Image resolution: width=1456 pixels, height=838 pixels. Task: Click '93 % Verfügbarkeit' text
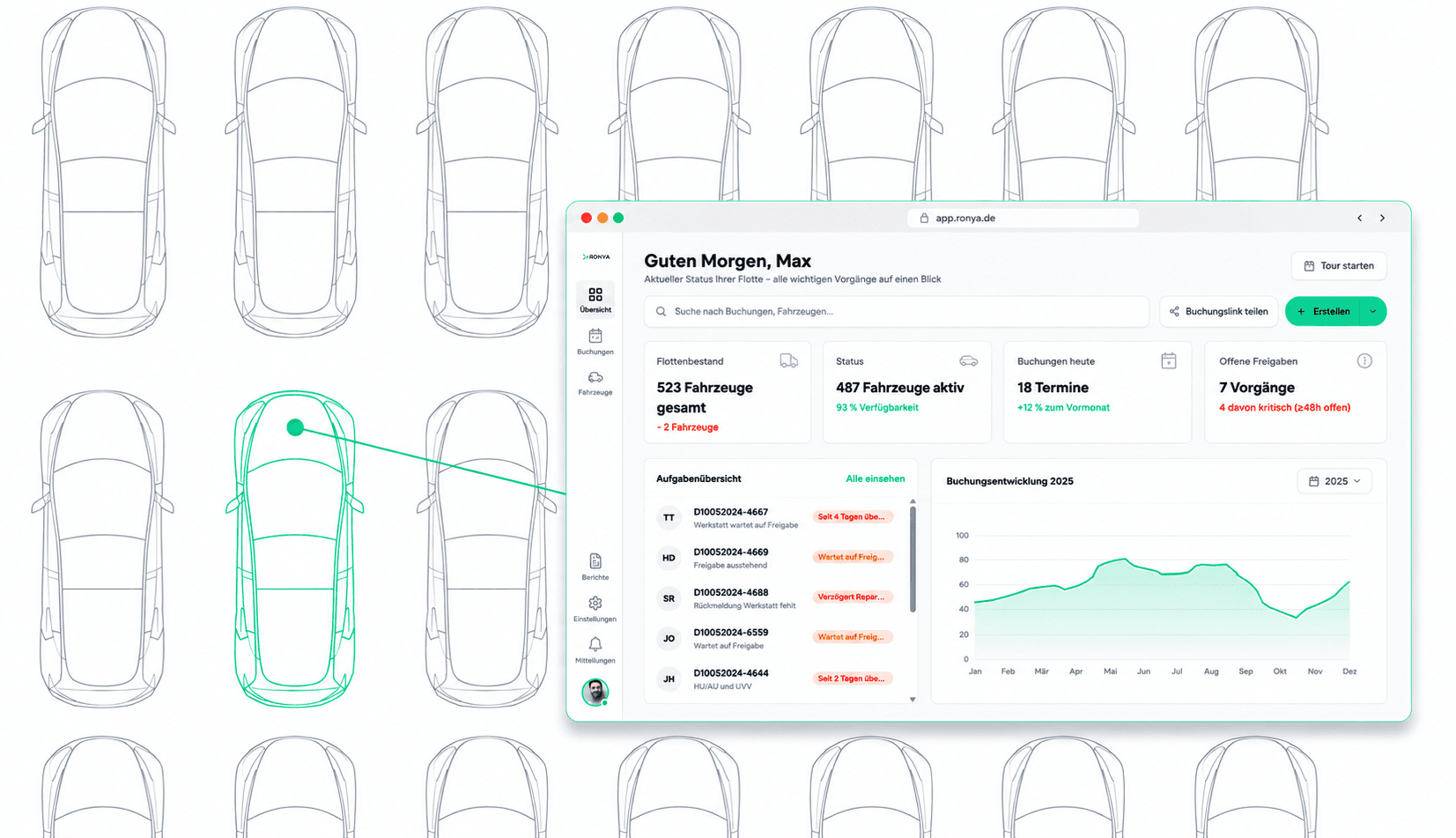[877, 408]
